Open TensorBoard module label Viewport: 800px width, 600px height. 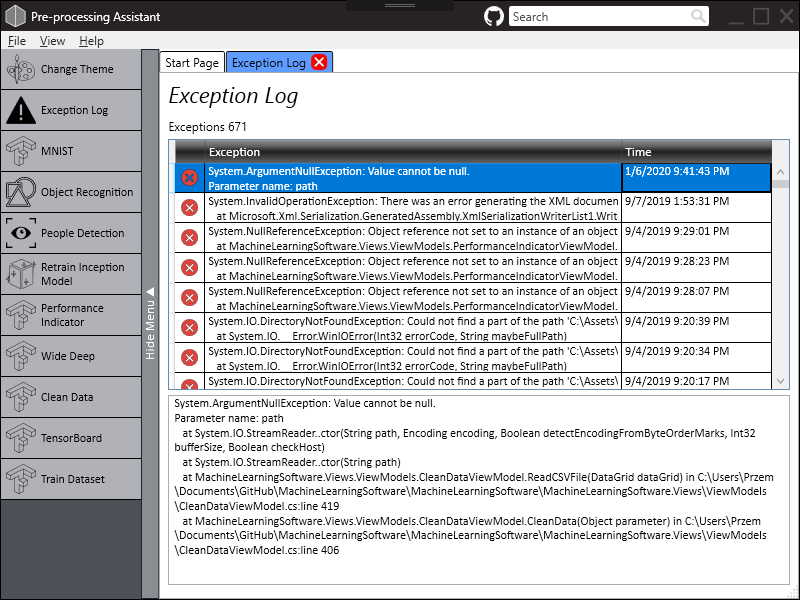71,438
